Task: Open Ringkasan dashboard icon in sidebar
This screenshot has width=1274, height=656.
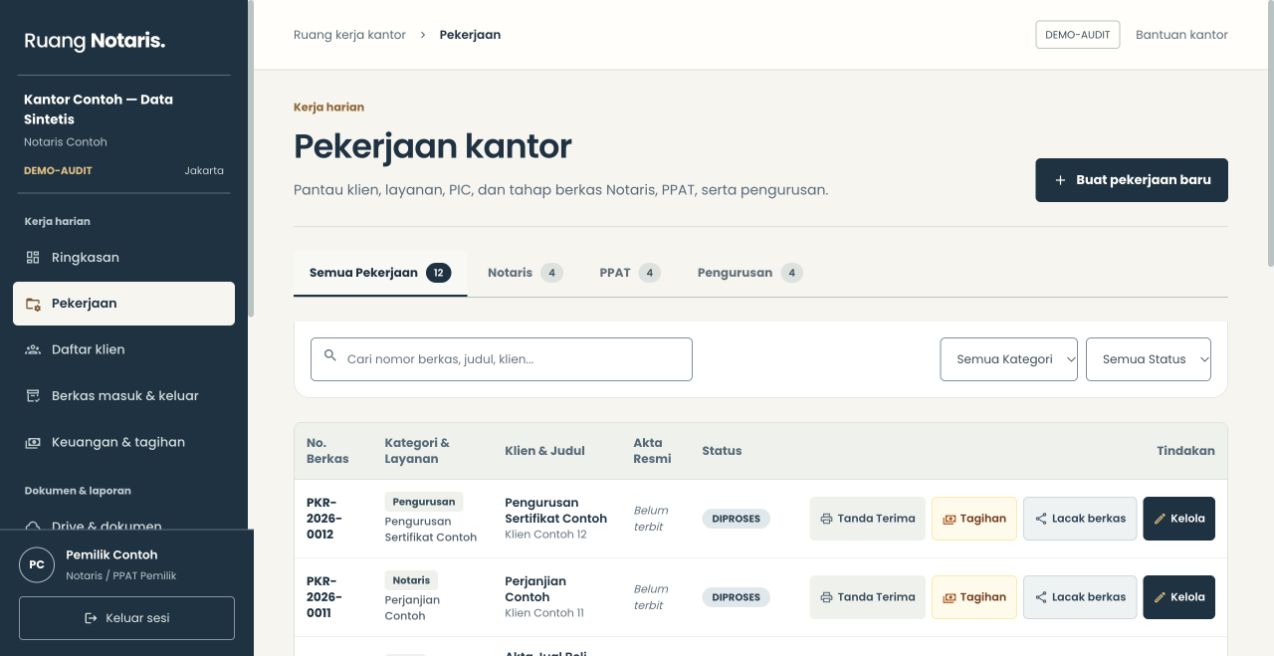Action: point(33,258)
